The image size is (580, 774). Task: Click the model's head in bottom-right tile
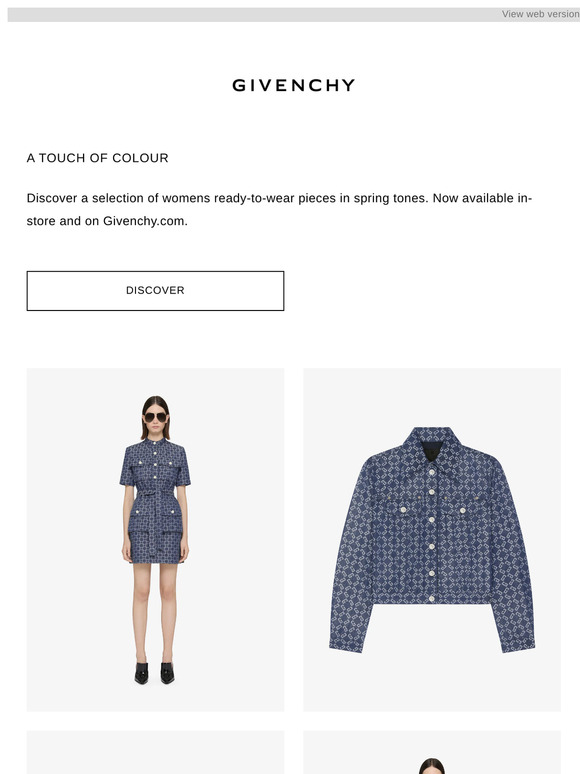coord(432,766)
